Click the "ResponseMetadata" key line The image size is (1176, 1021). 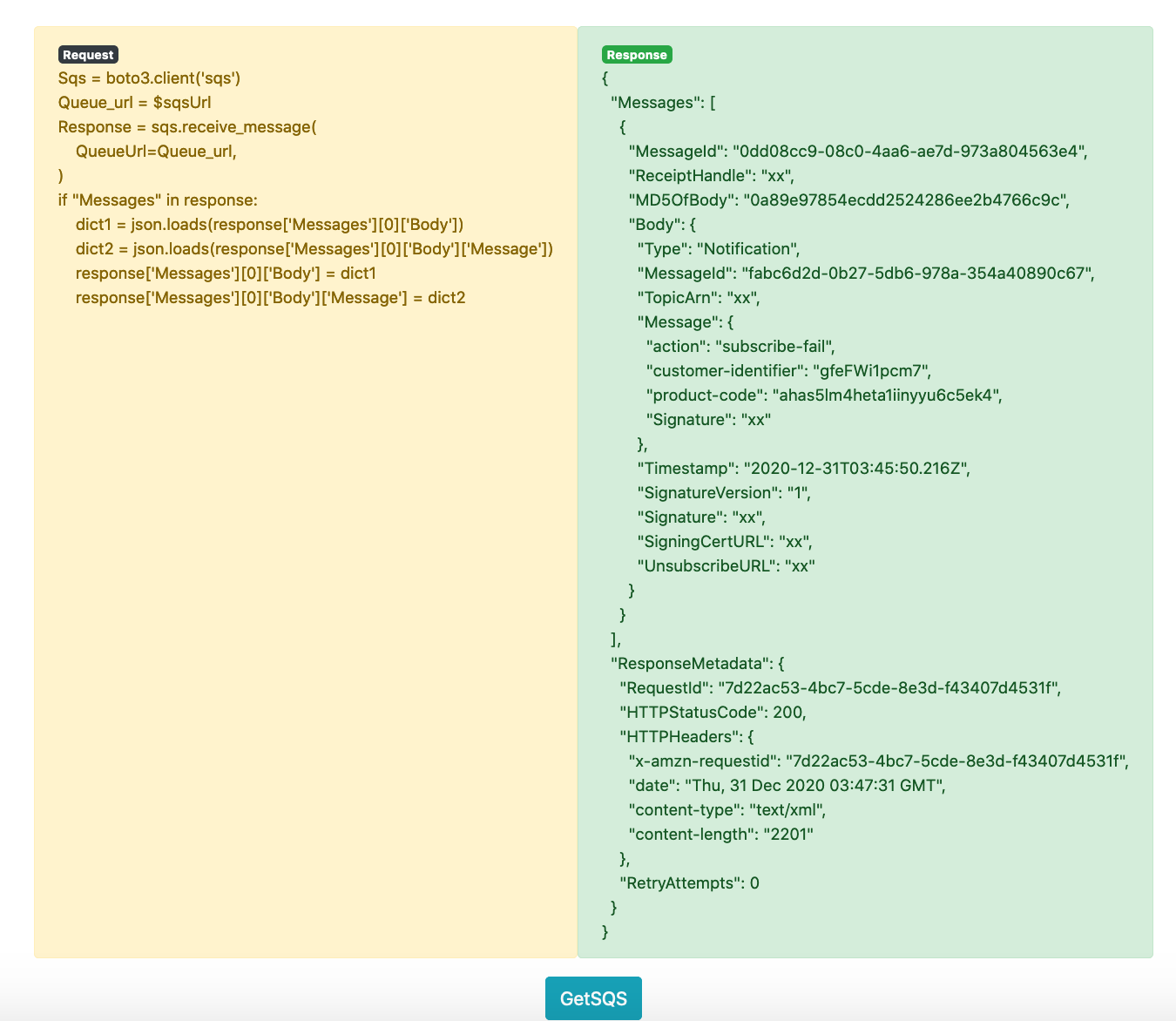click(x=697, y=664)
